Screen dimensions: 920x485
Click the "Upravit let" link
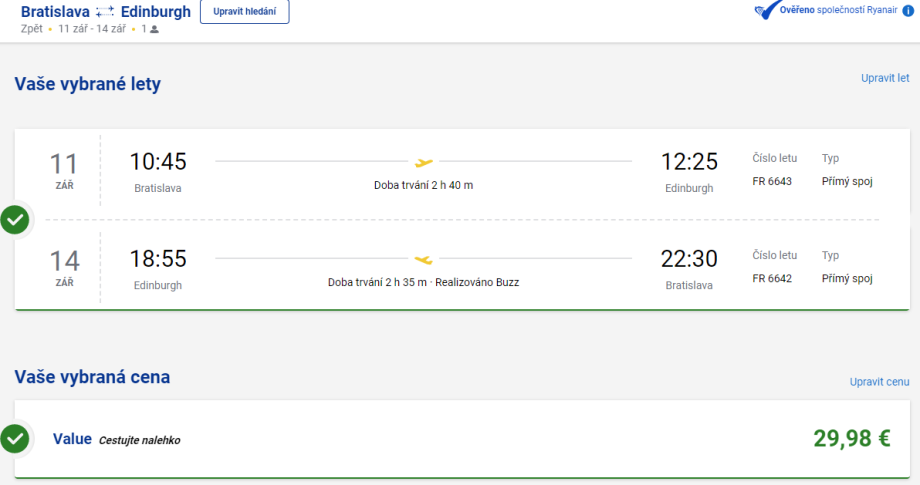885,78
